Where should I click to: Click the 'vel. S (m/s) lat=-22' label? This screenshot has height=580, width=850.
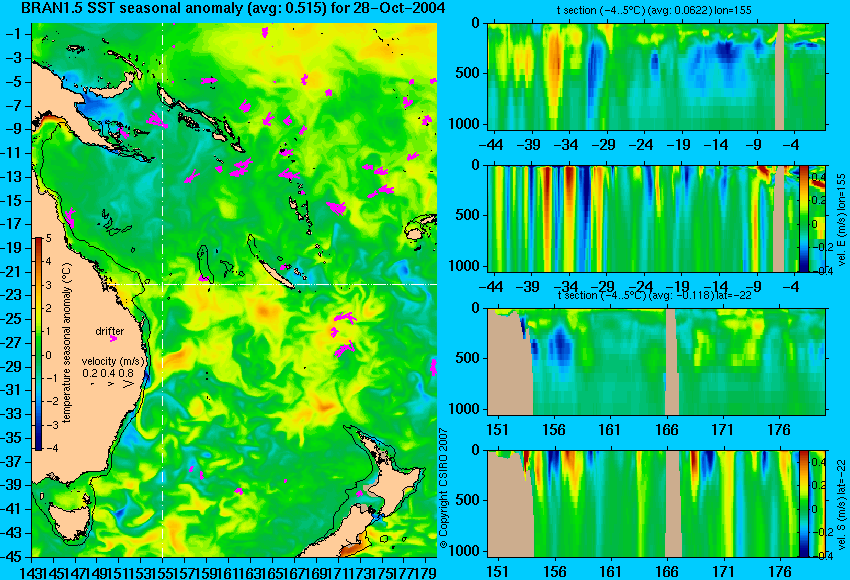coord(842,505)
